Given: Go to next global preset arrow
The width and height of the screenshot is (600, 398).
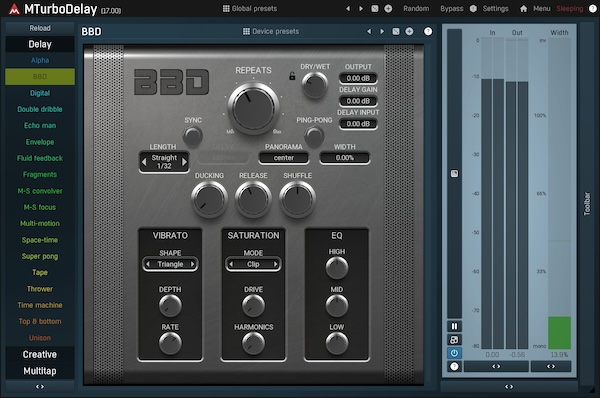Looking at the screenshot, I should [361, 8].
